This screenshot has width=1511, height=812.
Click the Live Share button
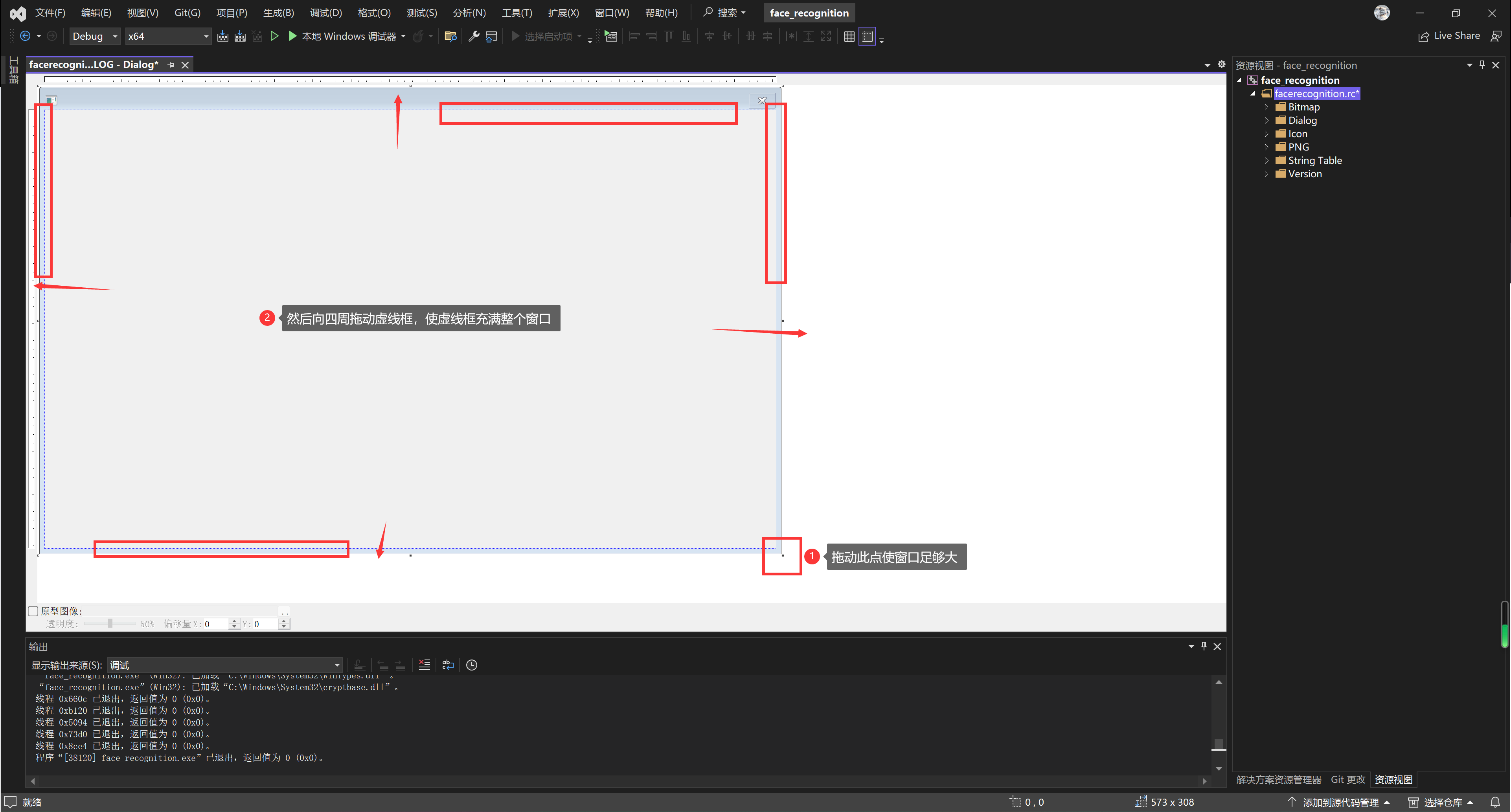pyautogui.click(x=1449, y=37)
